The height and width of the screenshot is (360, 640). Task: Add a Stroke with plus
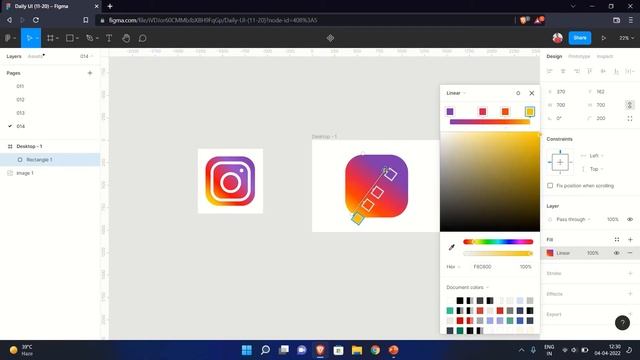click(630, 273)
